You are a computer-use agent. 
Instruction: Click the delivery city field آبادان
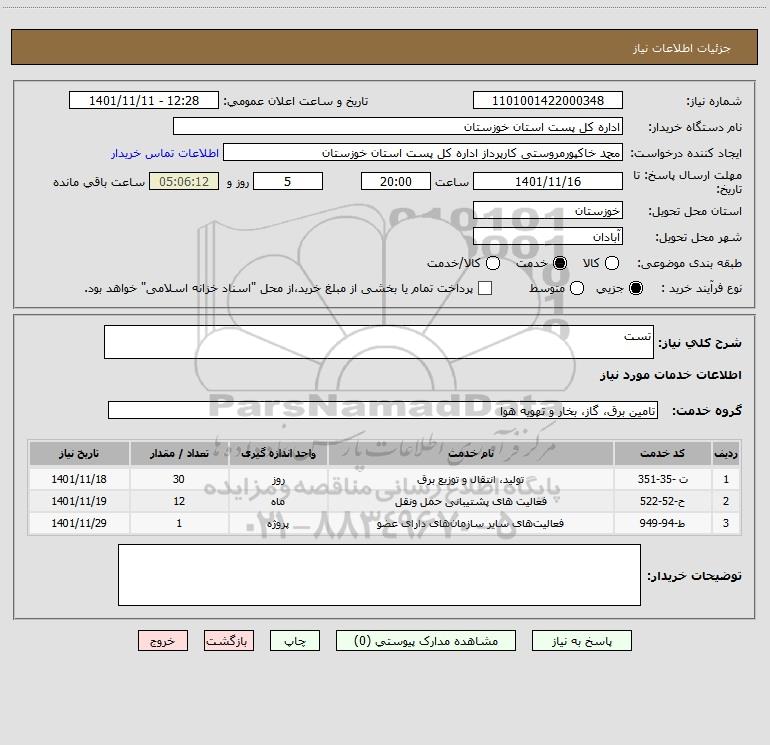(548, 236)
